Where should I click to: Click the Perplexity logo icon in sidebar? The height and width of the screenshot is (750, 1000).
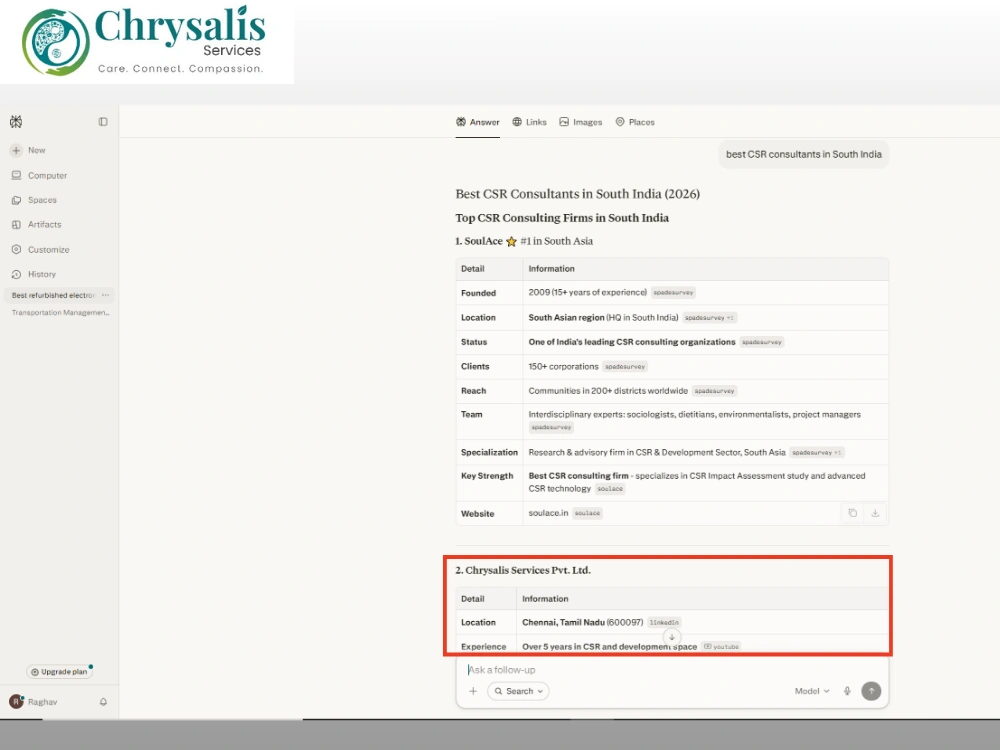point(16,121)
